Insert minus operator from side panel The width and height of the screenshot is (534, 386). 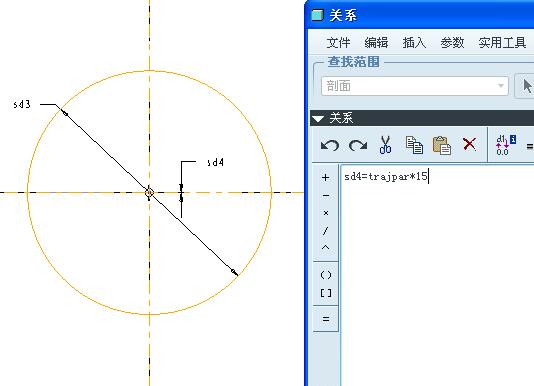326,196
